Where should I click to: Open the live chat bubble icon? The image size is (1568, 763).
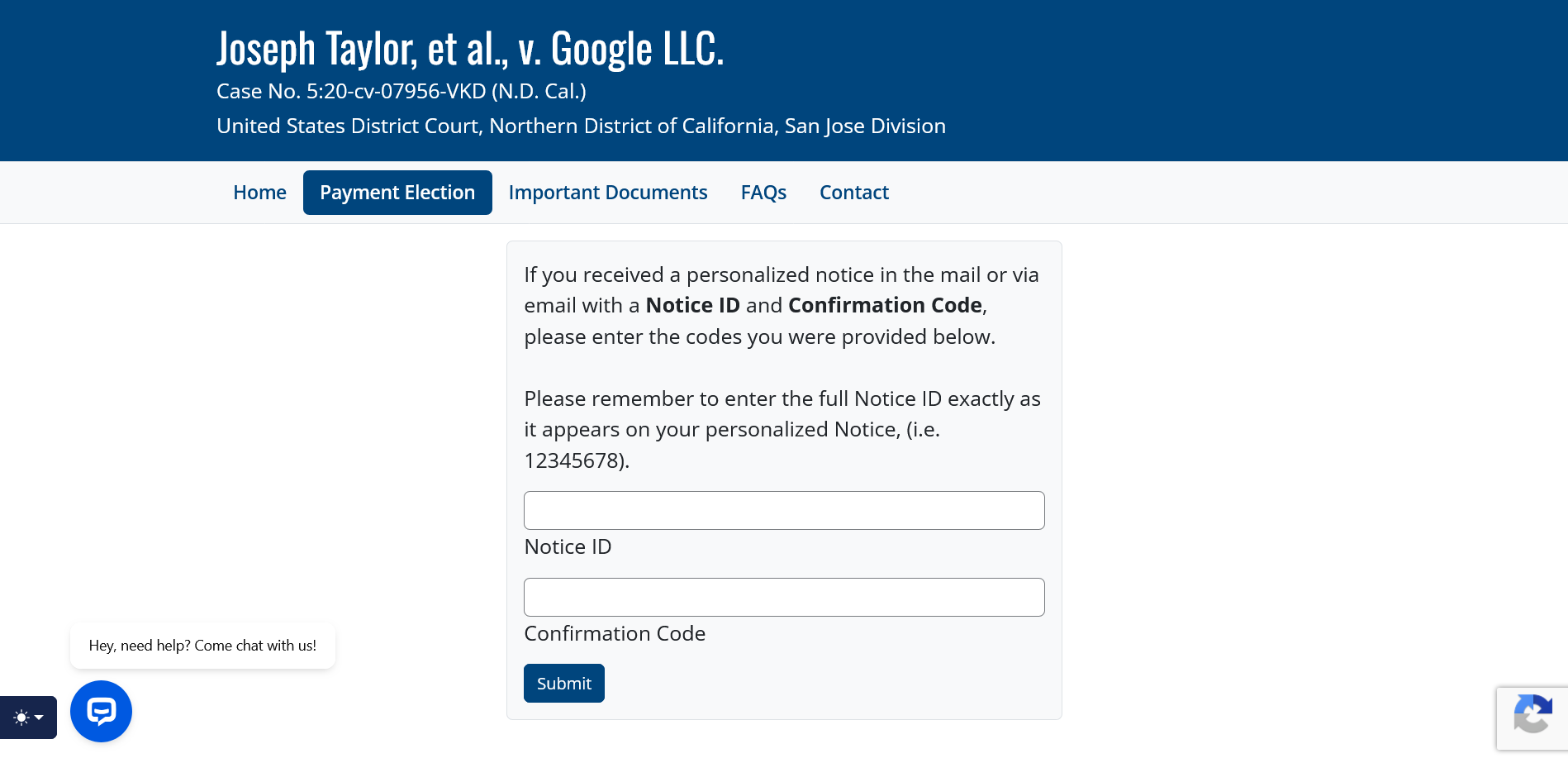(x=101, y=711)
